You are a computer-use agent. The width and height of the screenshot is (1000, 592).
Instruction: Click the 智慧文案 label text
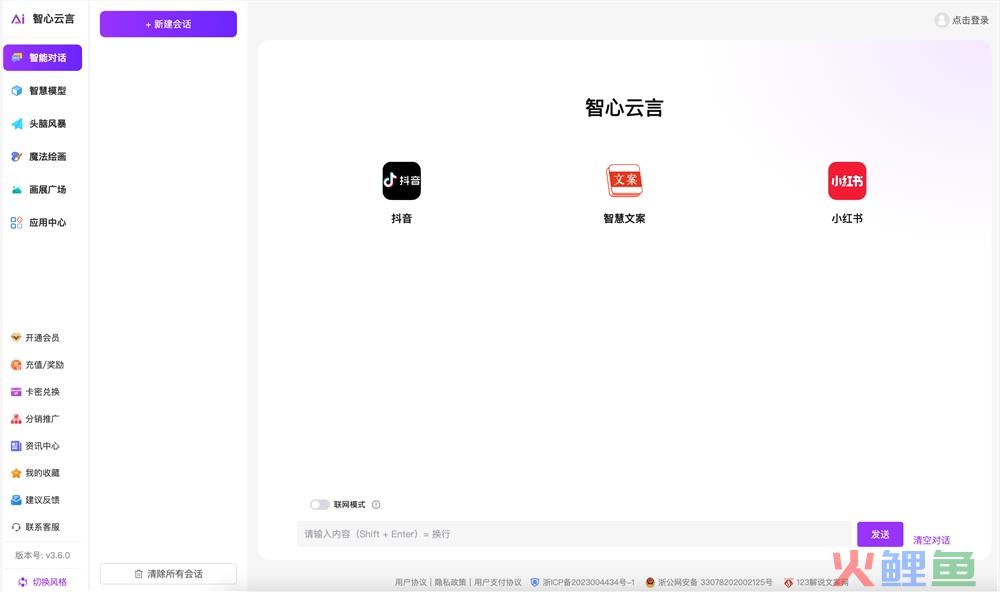pos(624,218)
